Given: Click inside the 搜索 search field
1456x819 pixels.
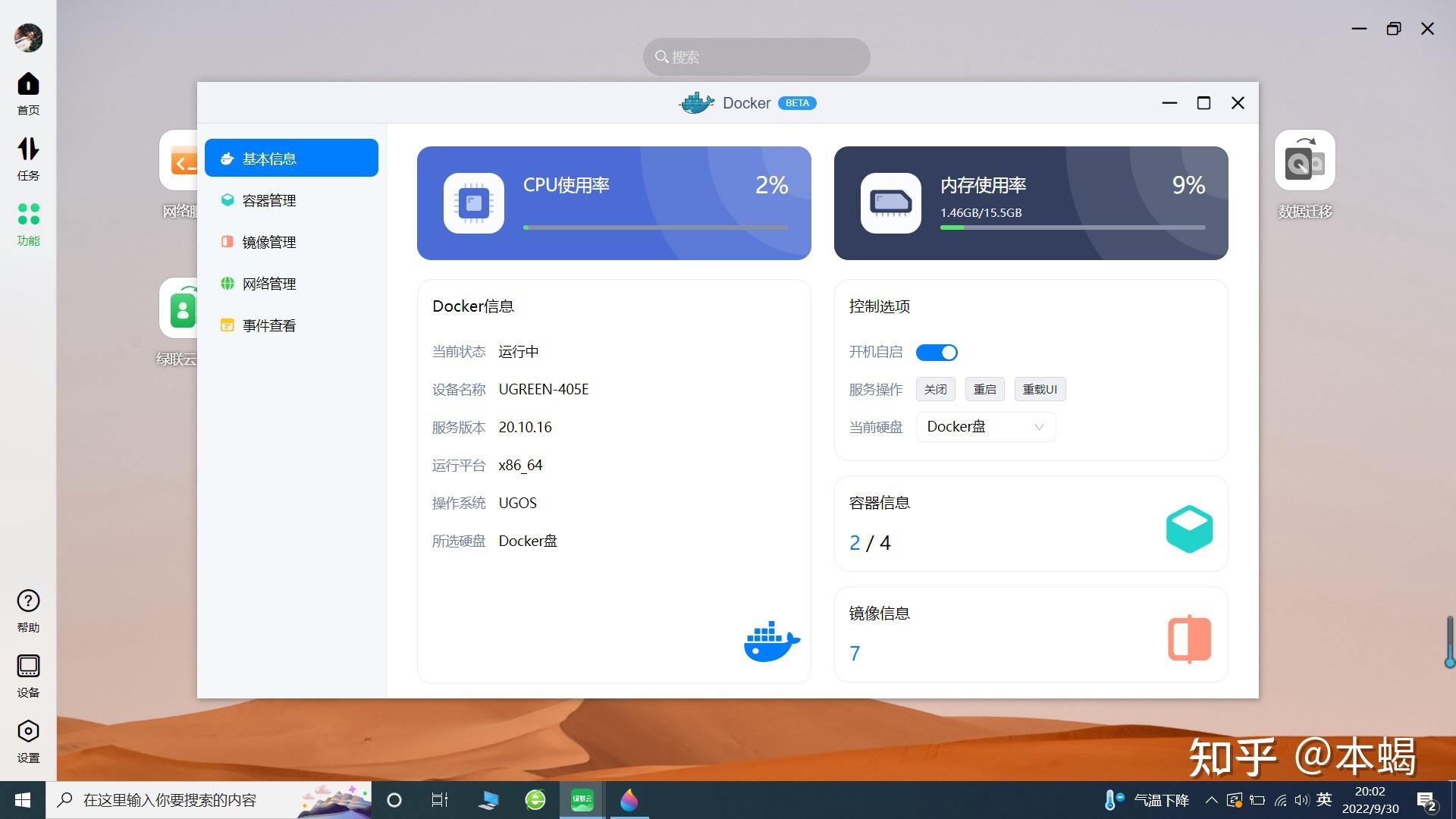Looking at the screenshot, I should click(x=755, y=56).
